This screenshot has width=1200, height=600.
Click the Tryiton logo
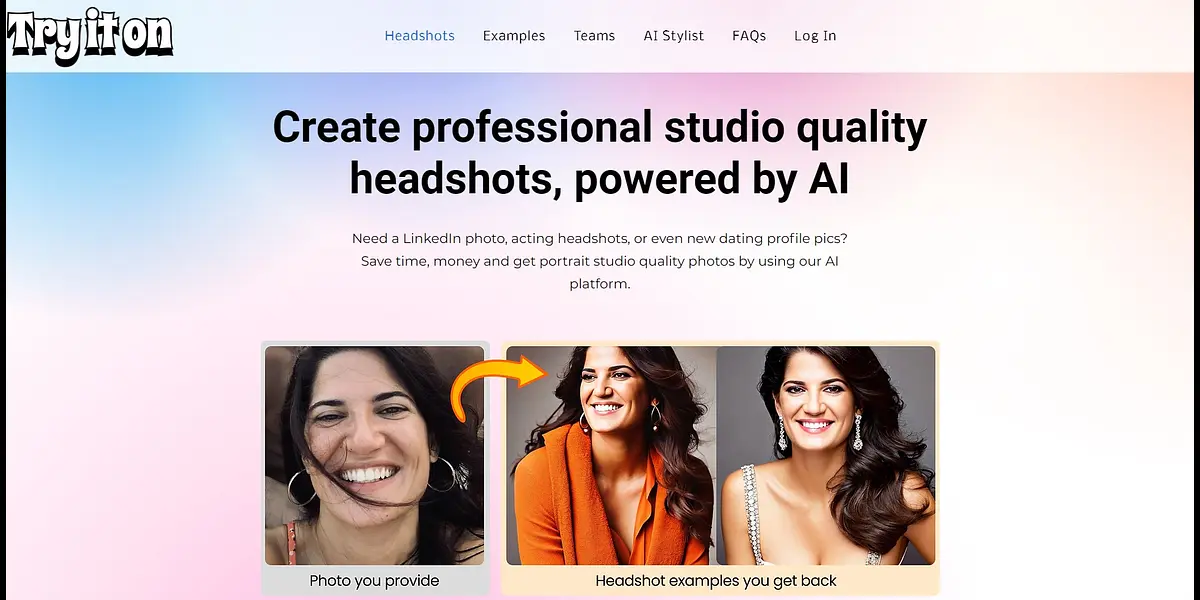tap(90, 36)
